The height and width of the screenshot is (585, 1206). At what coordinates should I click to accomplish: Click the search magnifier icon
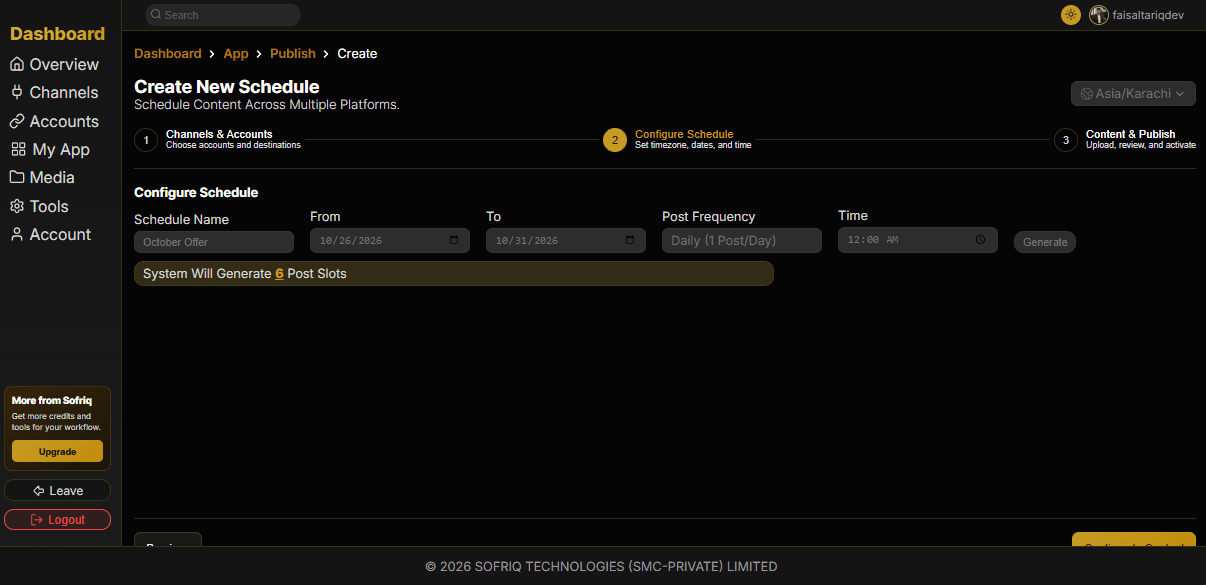[156, 15]
